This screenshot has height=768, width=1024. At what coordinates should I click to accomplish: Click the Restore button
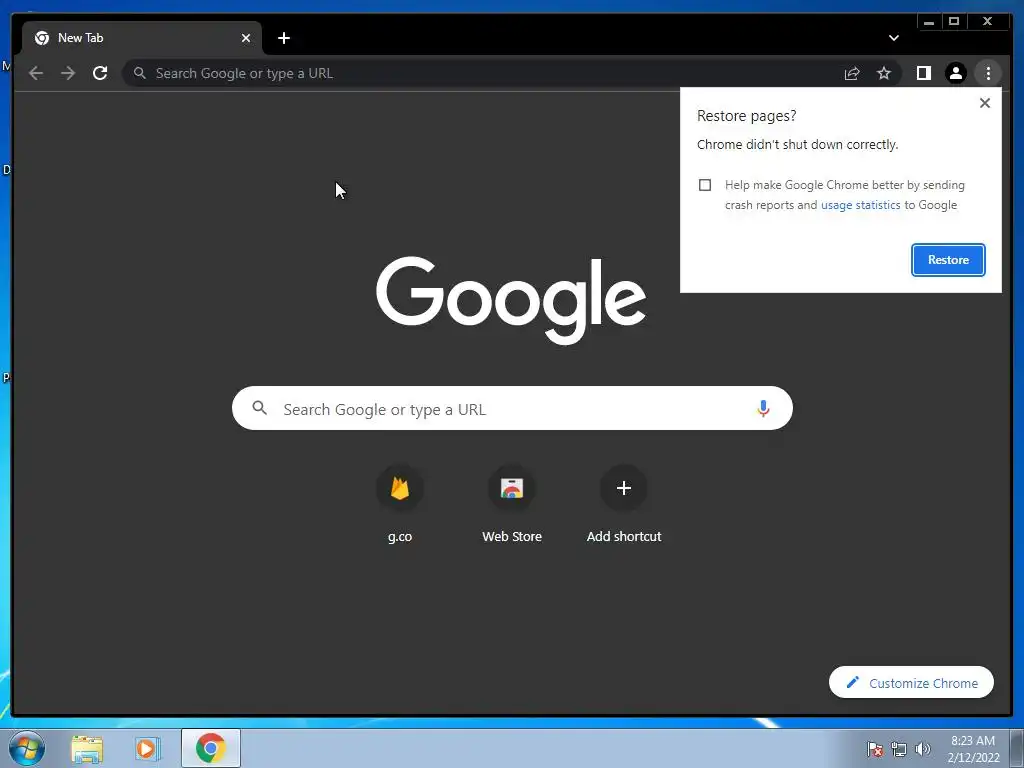point(948,260)
